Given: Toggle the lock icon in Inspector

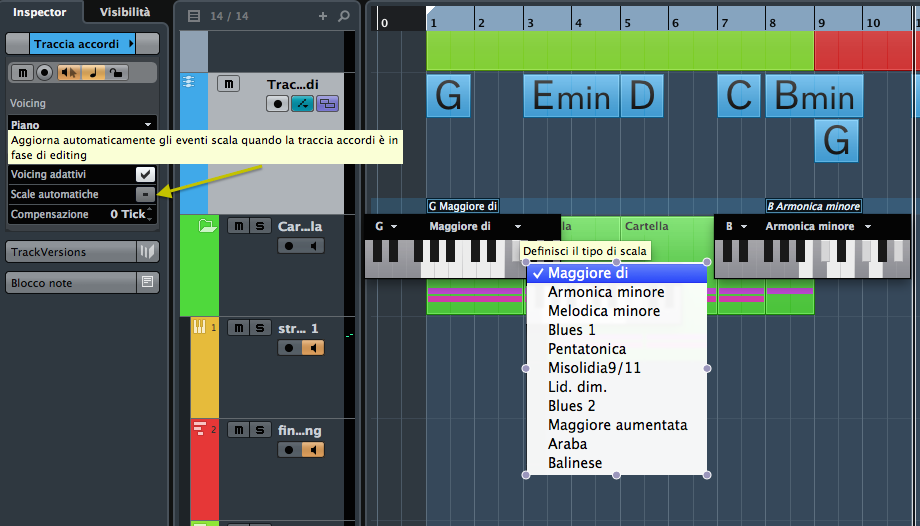Looking at the screenshot, I should click(117, 73).
